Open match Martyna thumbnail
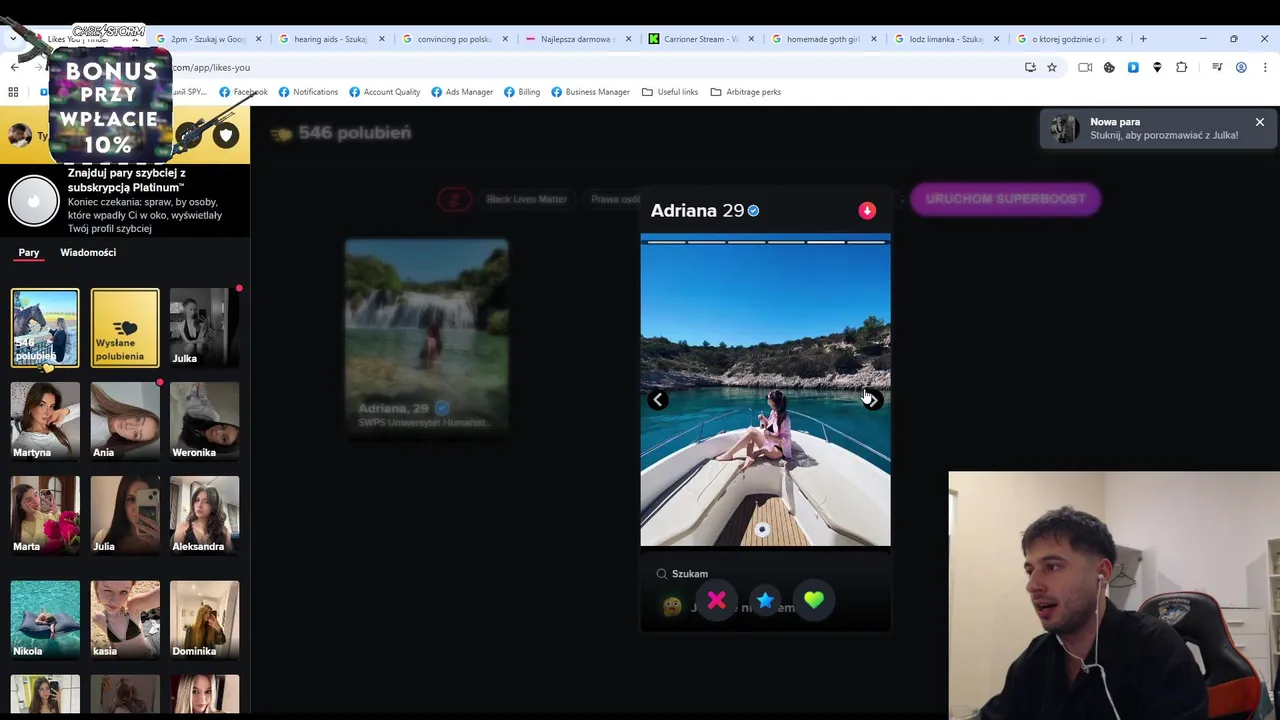Screen dimensions: 1280x720 (45, 421)
